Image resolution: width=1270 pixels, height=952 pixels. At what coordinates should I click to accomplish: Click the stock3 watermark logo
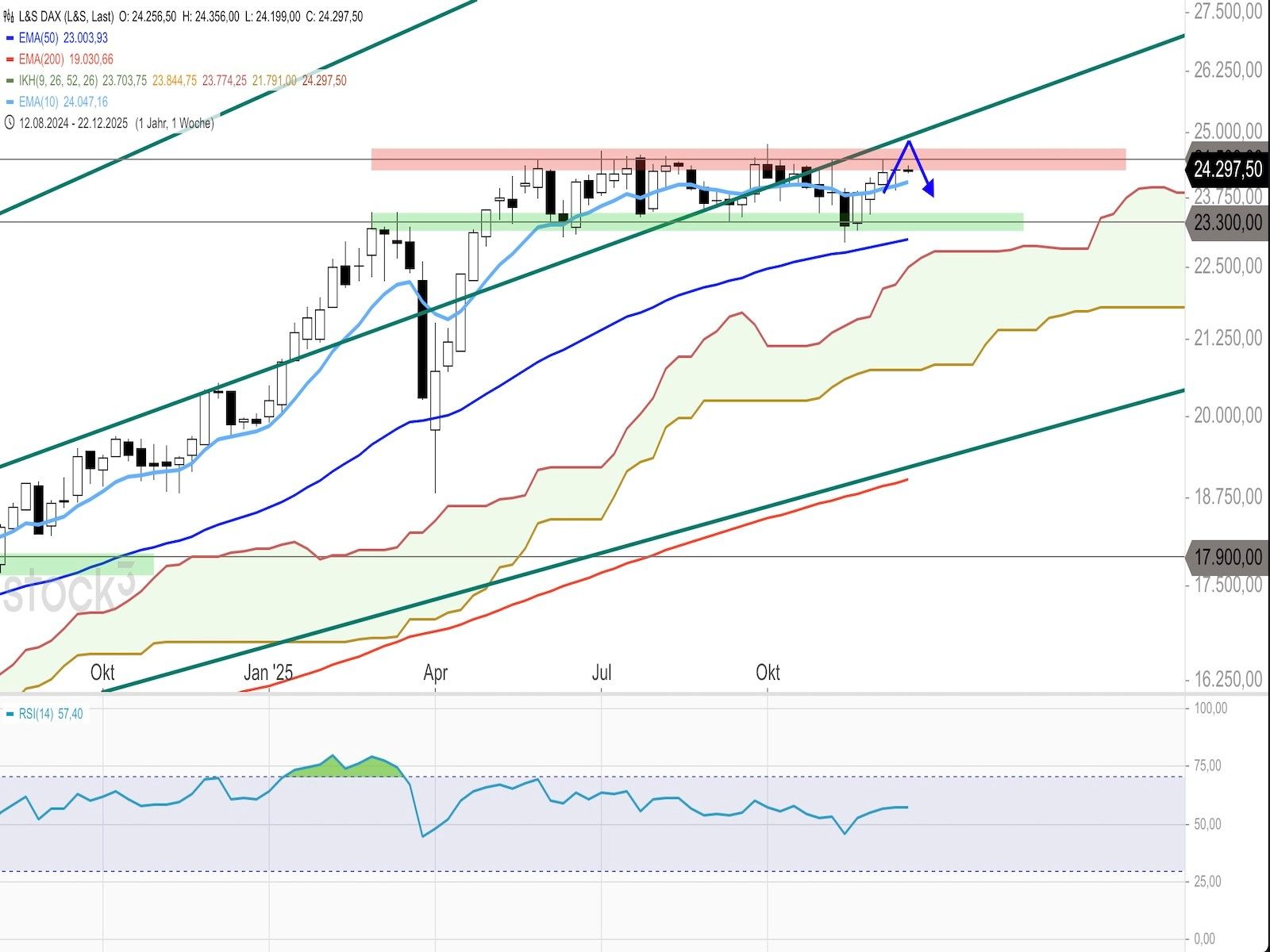click(x=67, y=591)
